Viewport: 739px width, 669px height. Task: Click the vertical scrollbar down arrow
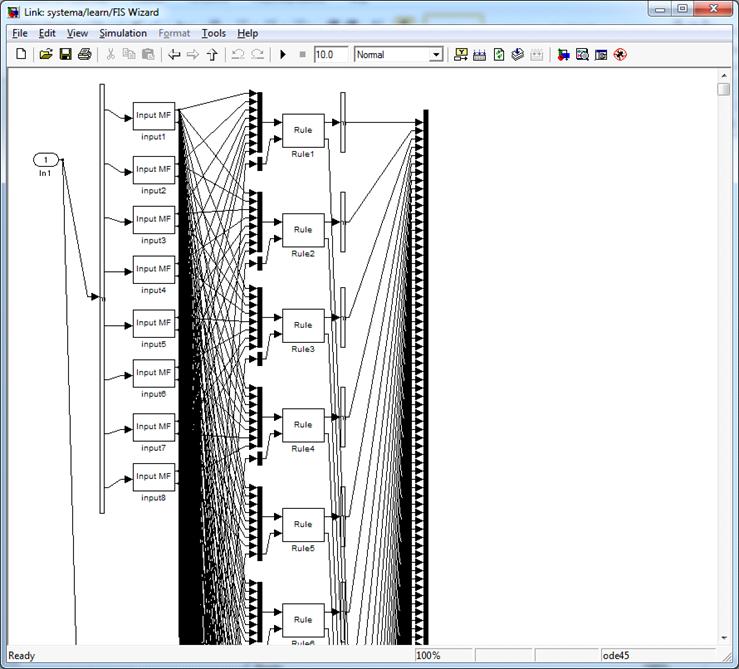[x=724, y=637]
